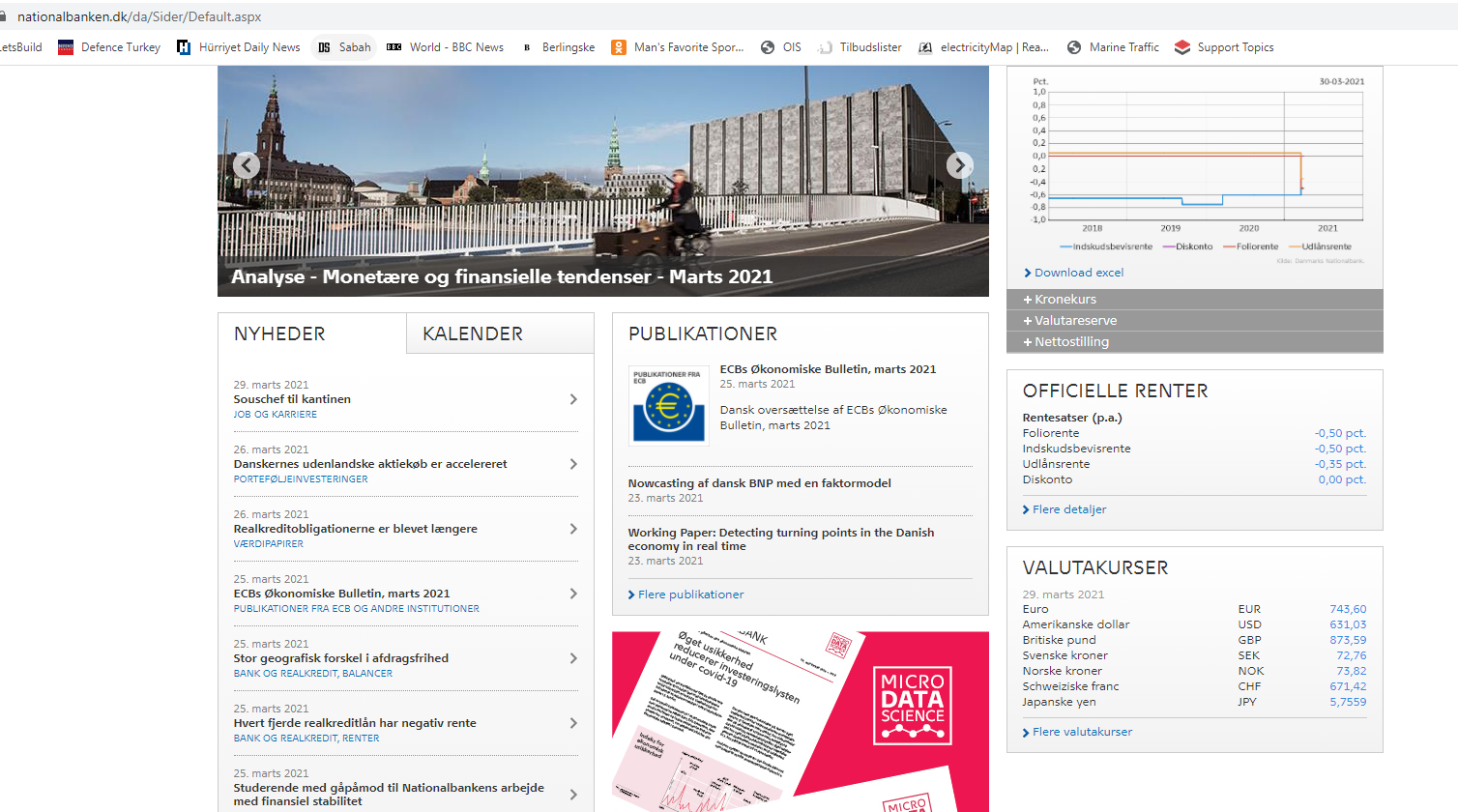Screen dimensions: 1458x812
Task: Open the Support Topics bookmark
Action: pos(1224,47)
